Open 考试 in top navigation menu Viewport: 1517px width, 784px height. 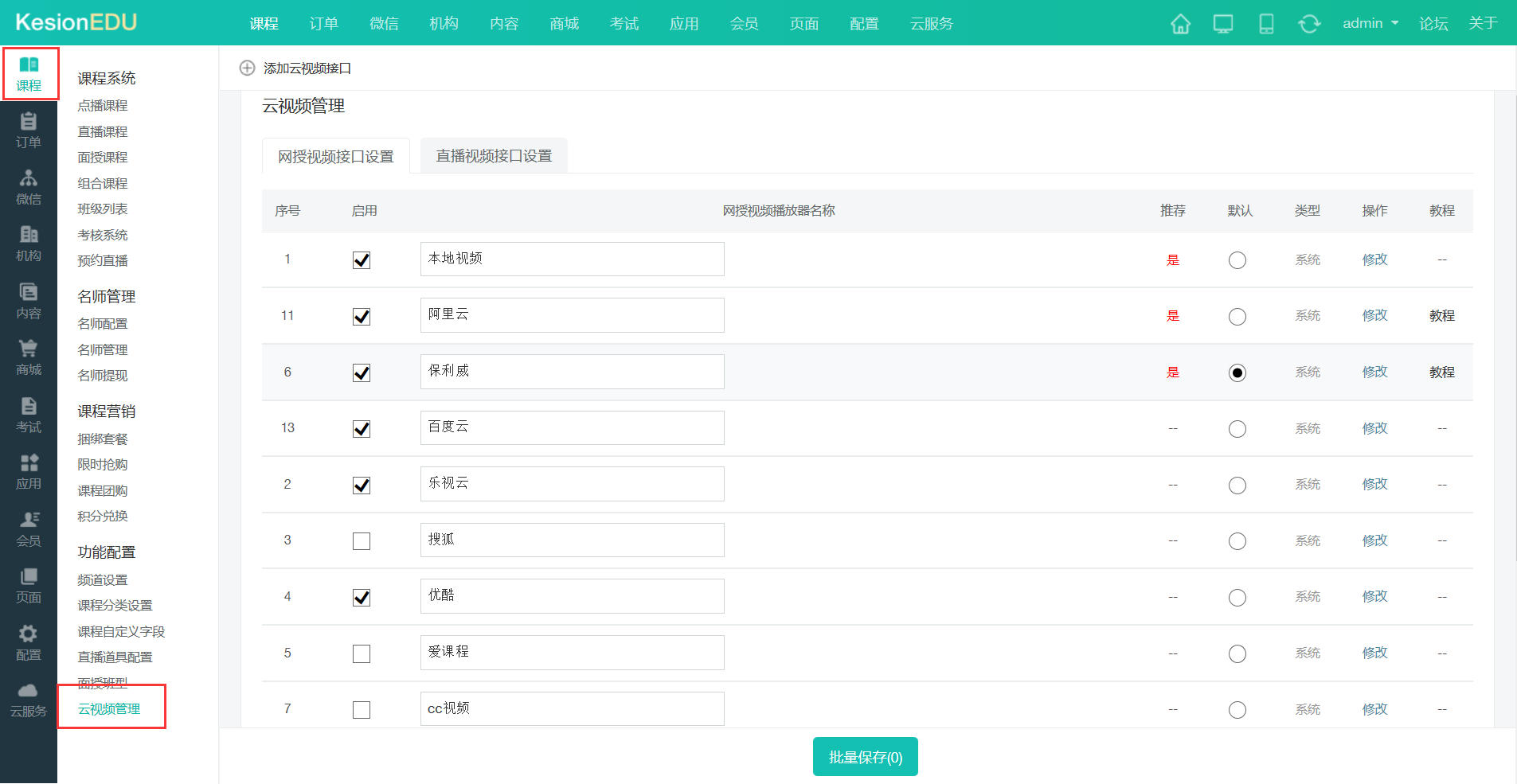point(624,24)
